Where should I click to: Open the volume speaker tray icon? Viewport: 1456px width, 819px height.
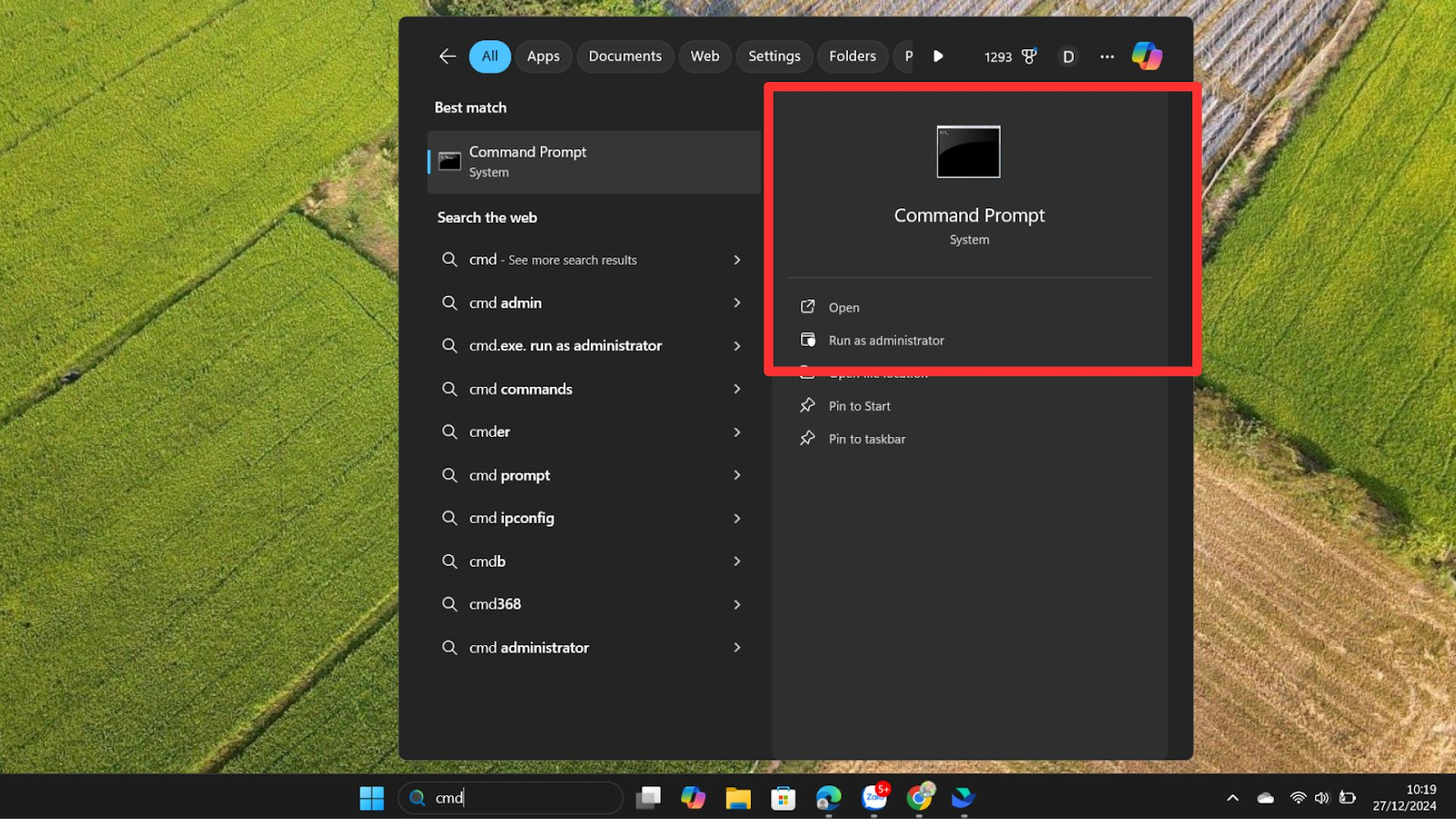click(1322, 798)
